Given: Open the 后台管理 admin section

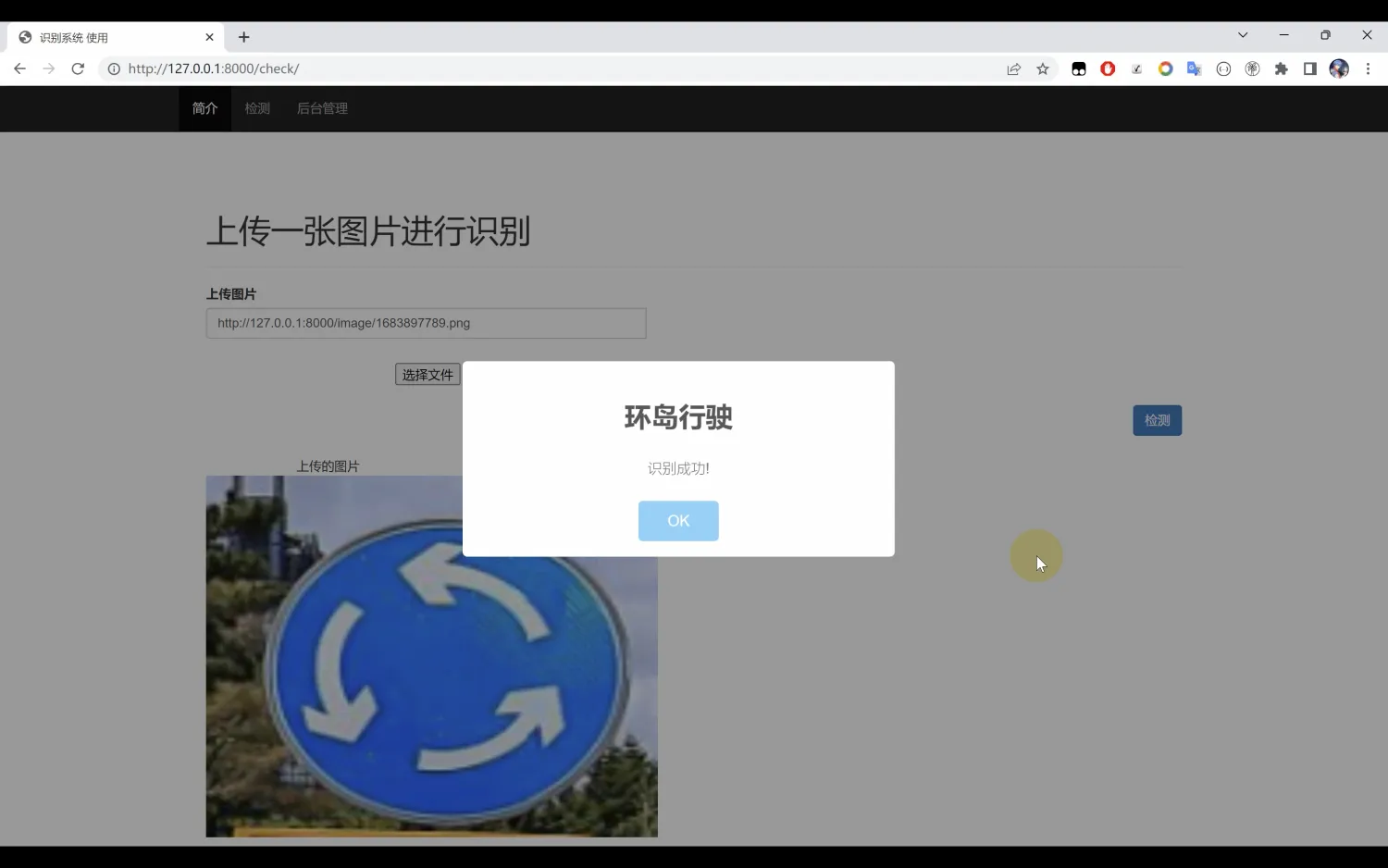Looking at the screenshot, I should click(x=322, y=108).
